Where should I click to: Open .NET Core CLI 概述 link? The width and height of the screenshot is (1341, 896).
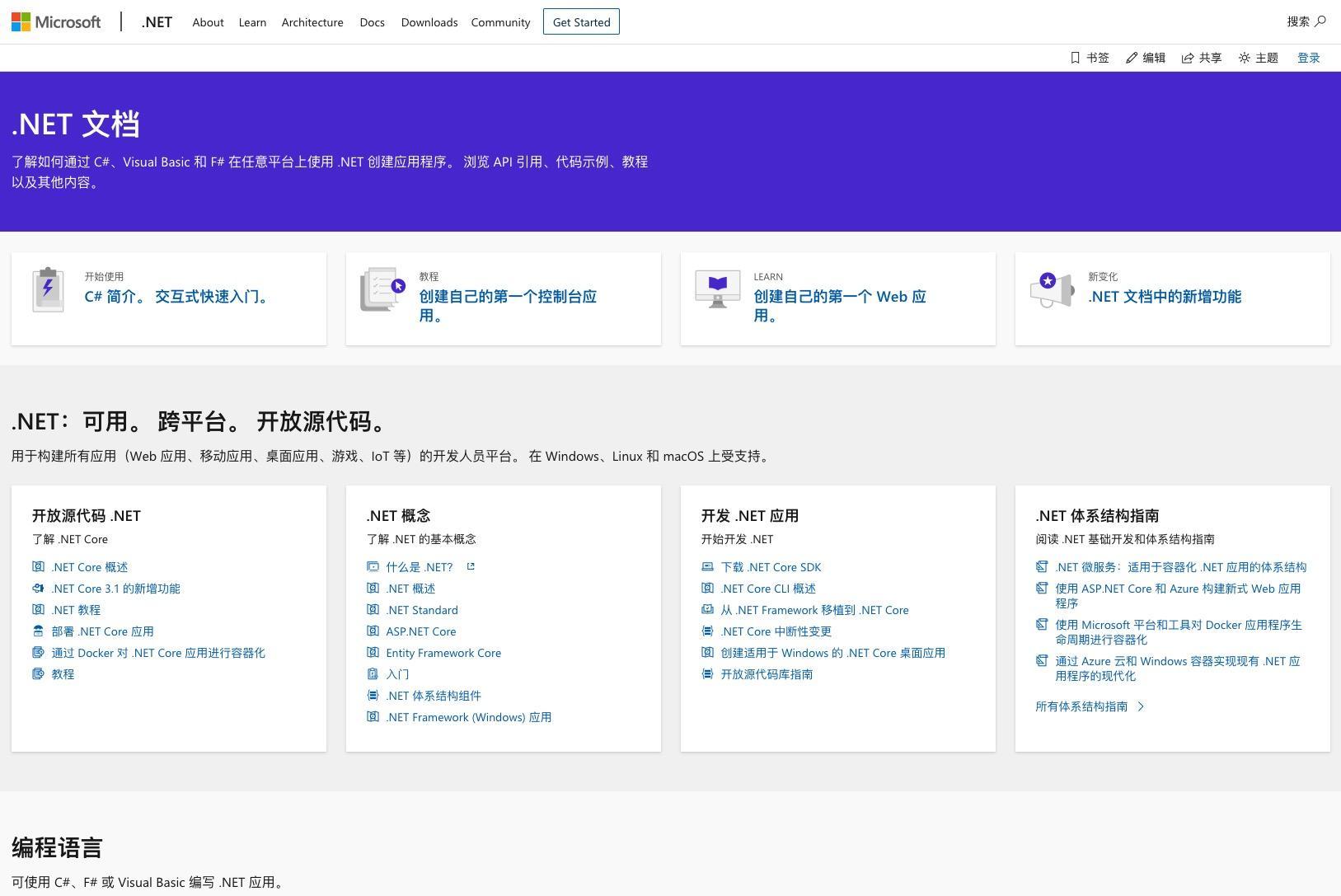[x=768, y=589]
